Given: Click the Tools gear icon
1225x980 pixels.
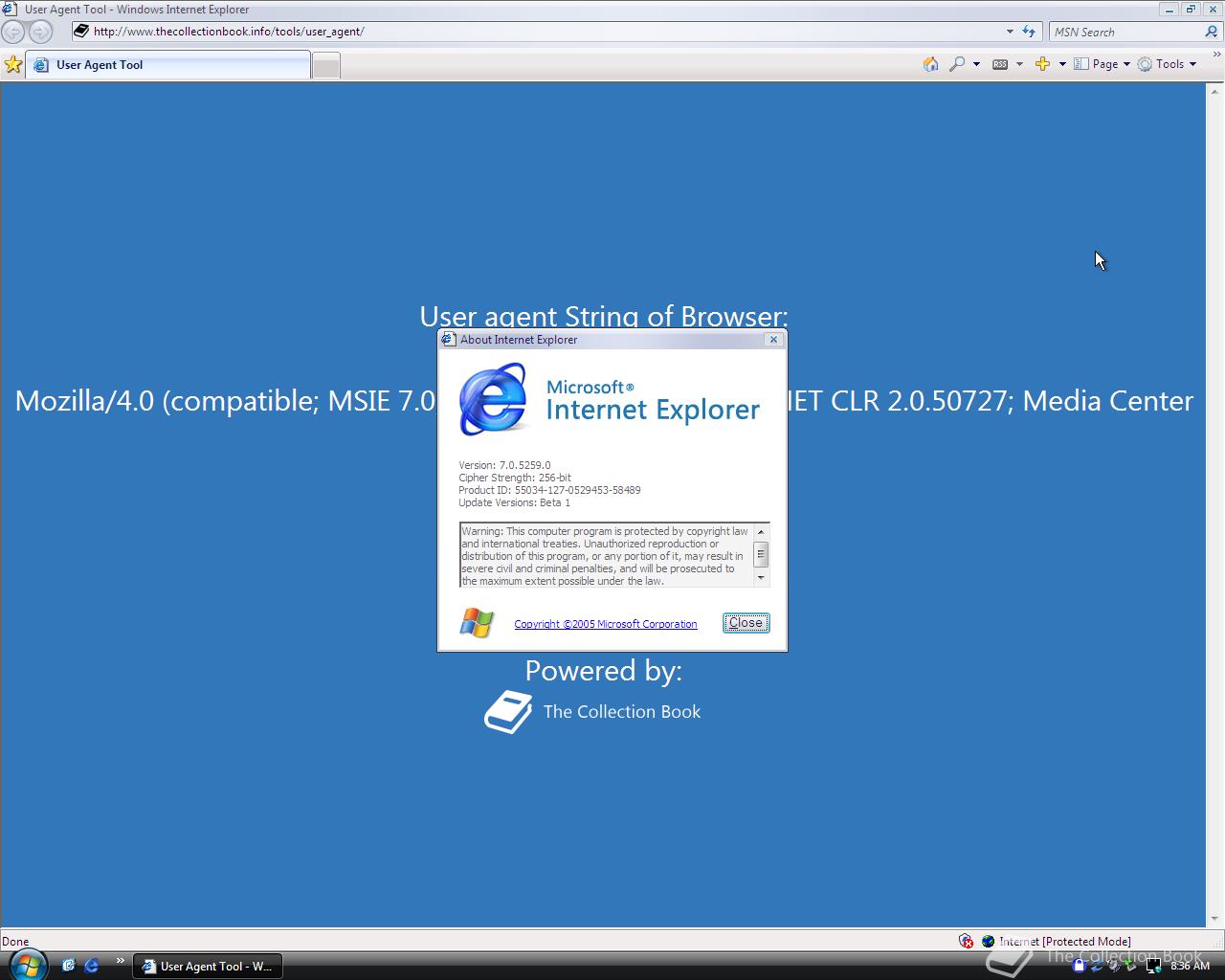Looking at the screenshot, I should coord(1145,64).
